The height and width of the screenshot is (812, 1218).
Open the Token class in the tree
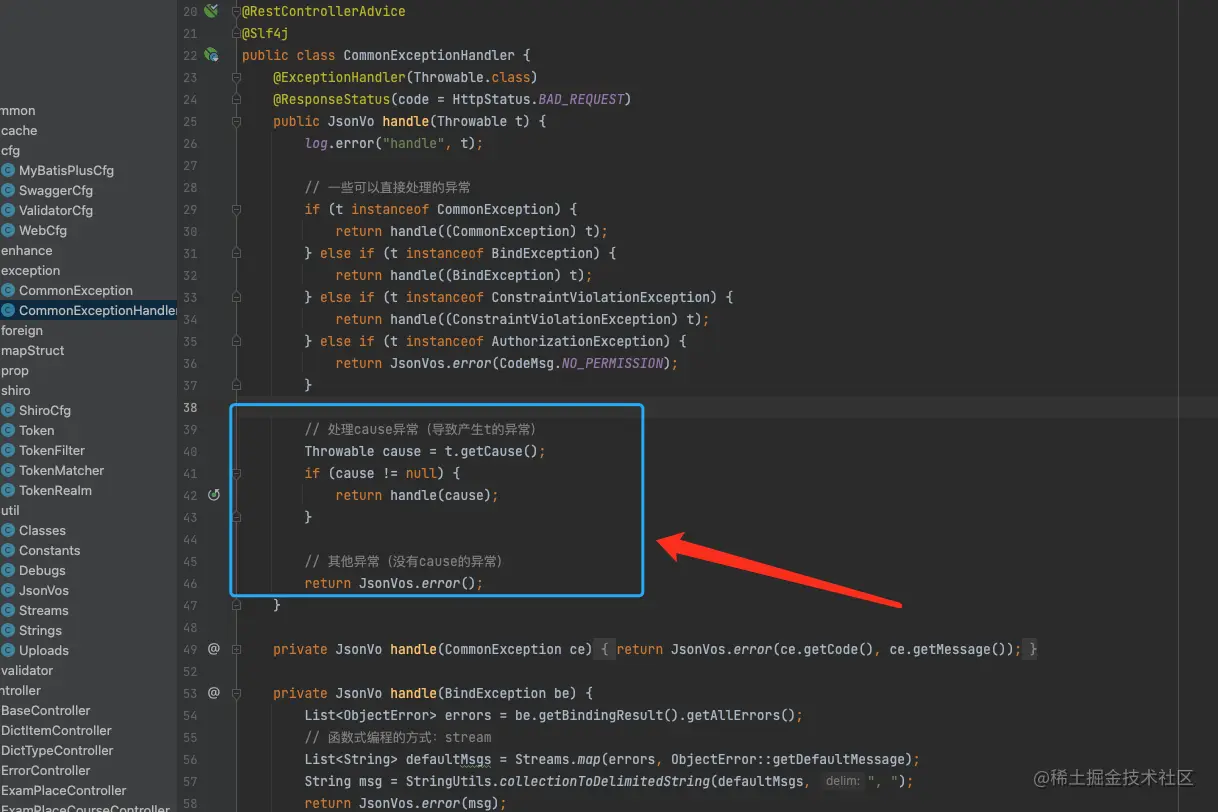point(37,430)
